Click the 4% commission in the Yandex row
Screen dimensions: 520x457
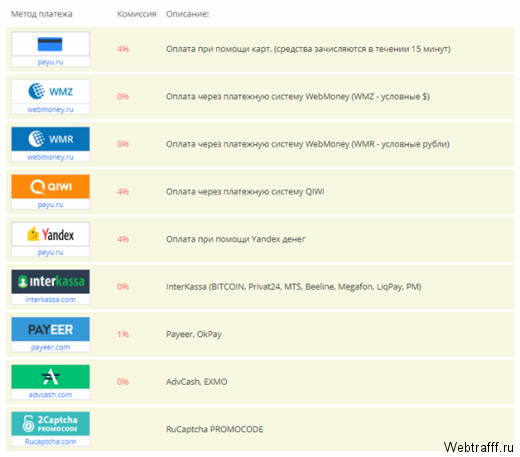[x=123, y=239]
